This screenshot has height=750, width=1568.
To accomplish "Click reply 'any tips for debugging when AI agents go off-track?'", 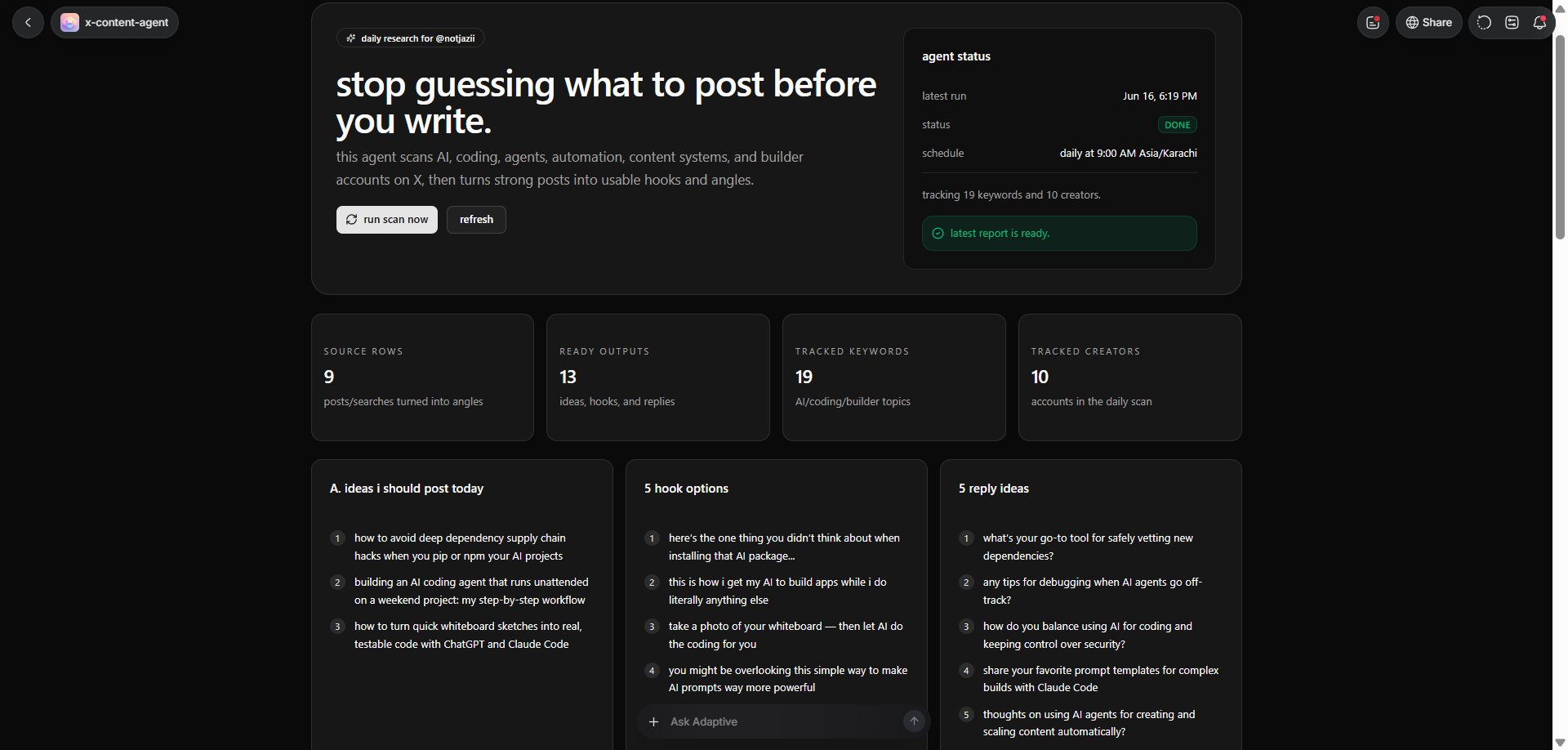I will click(1093, 592).
